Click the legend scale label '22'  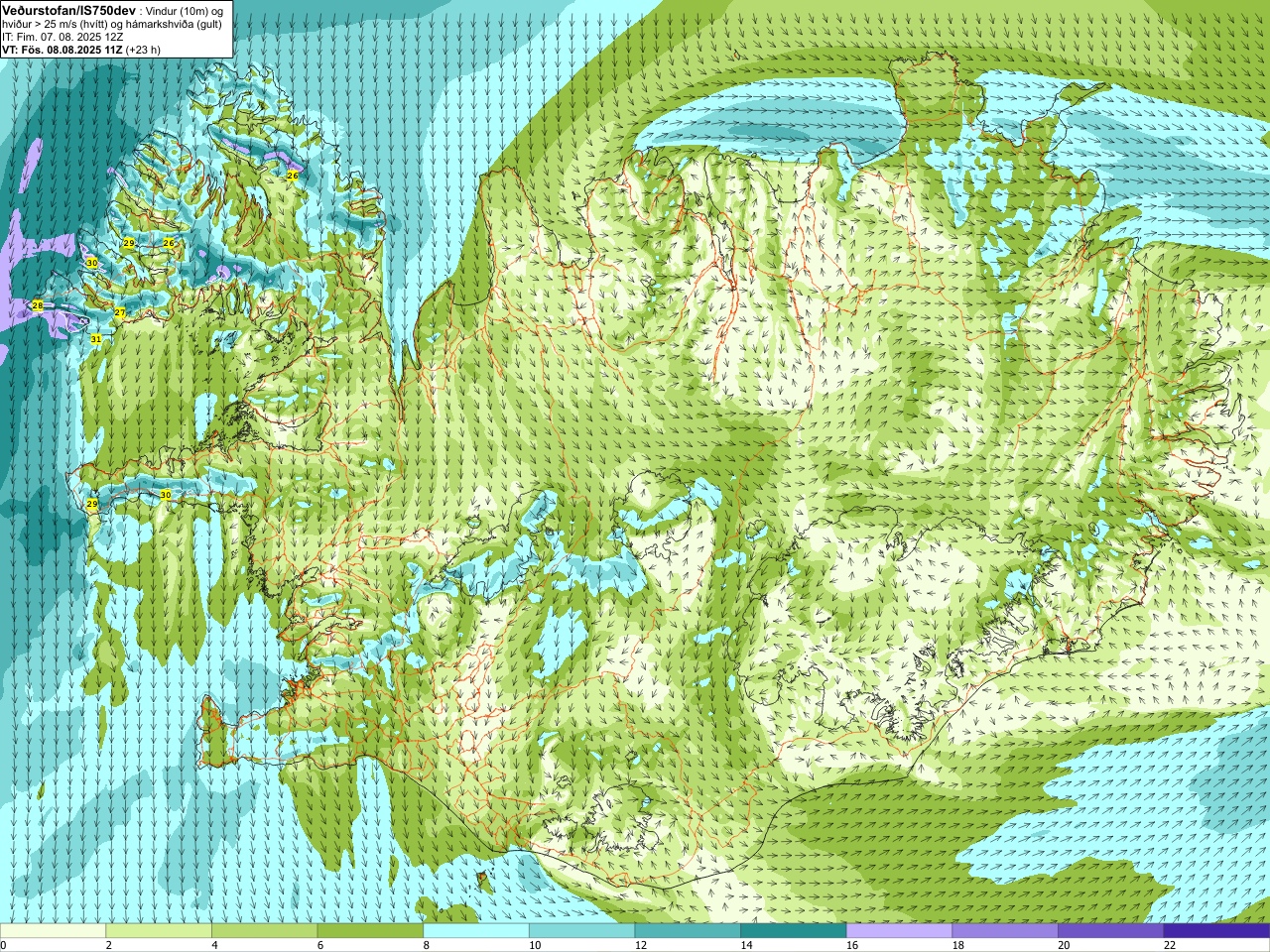(1170, 945)
